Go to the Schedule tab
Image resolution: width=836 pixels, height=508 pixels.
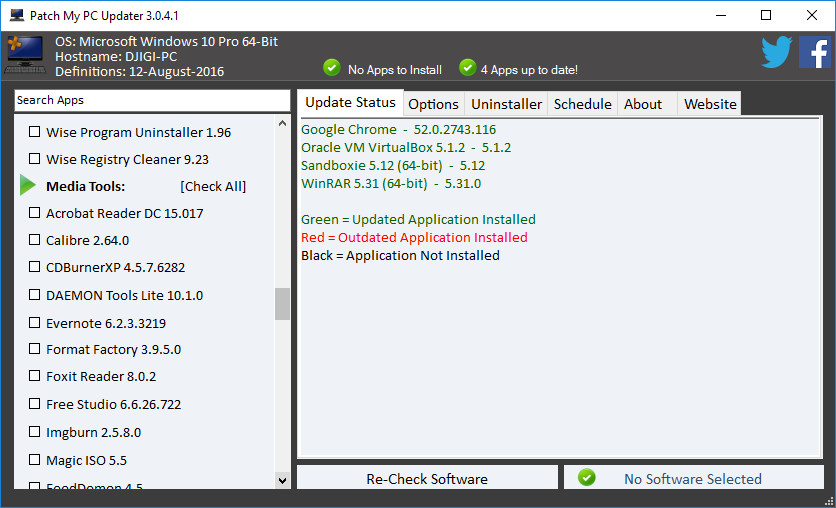pyautogui.click(x=582, y=104)
